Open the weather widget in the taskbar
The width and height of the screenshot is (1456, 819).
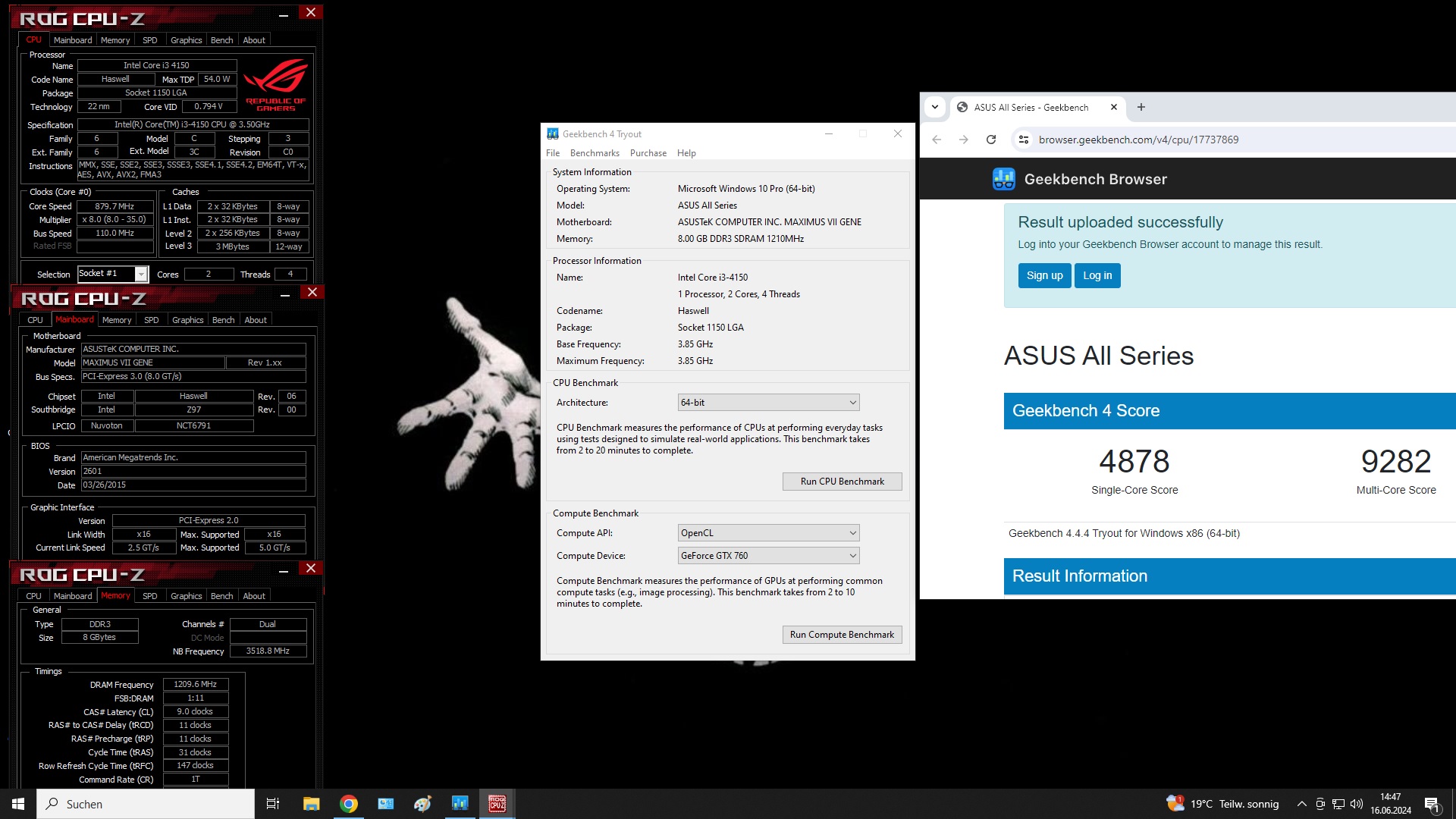click(1222, 804)
